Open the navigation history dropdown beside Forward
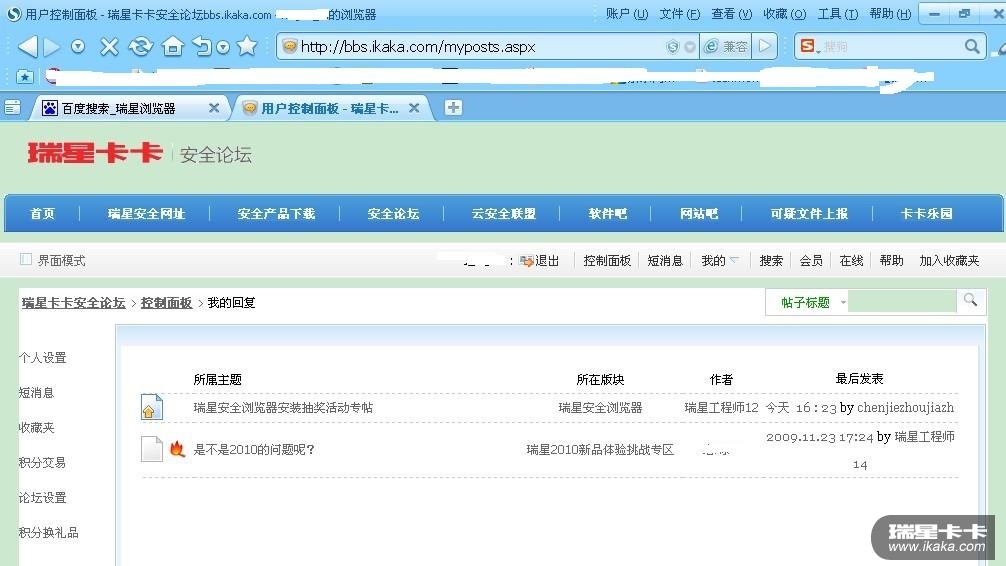This screenshot has width=1006, height=566. tap(78, 46)
